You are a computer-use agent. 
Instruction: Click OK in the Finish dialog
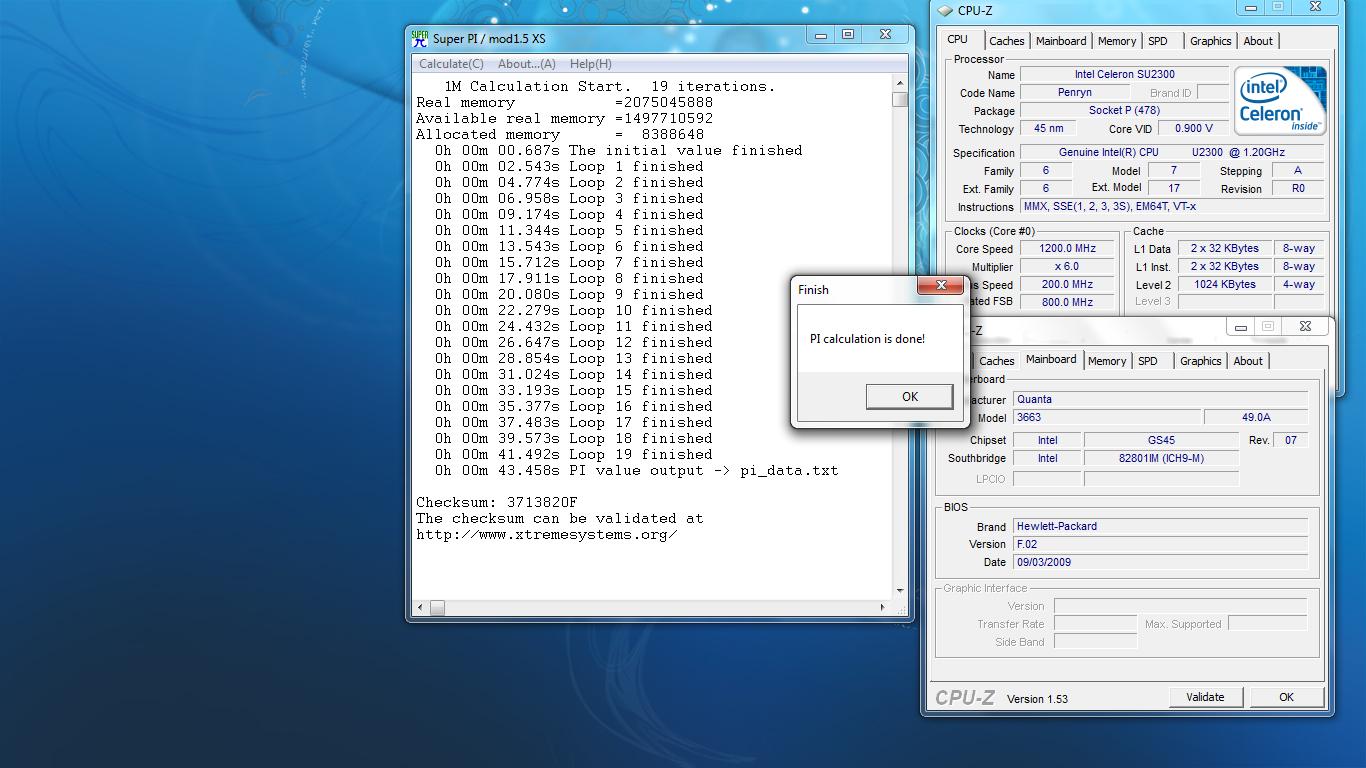tap(909, 397)
